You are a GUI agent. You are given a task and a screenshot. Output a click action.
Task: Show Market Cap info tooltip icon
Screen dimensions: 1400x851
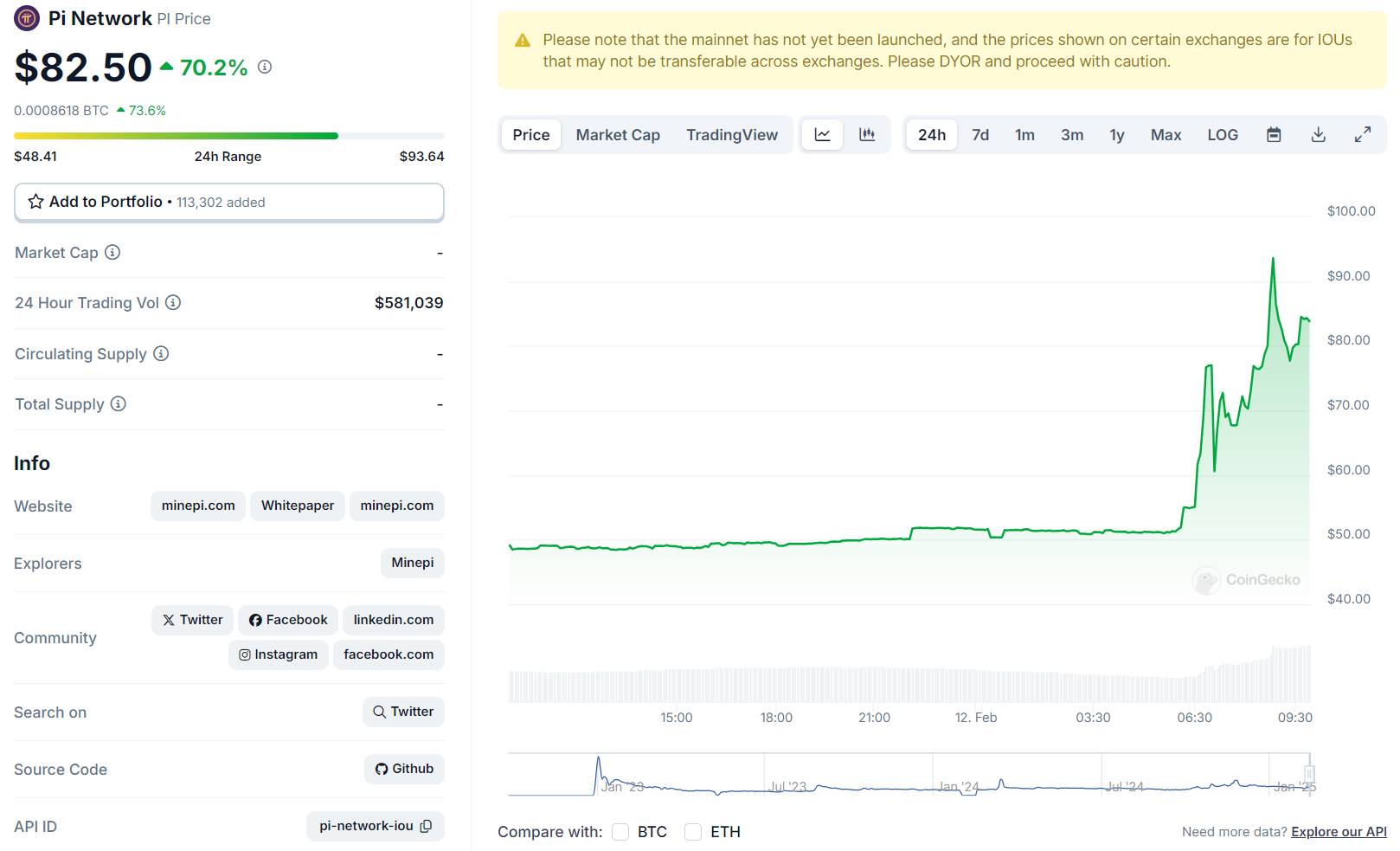(112, 252)
